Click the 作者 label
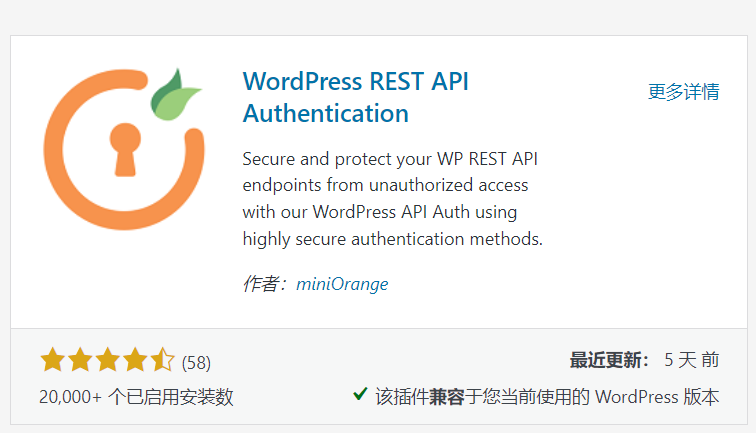The image size is (756, 433). click(x=264, y=284)
